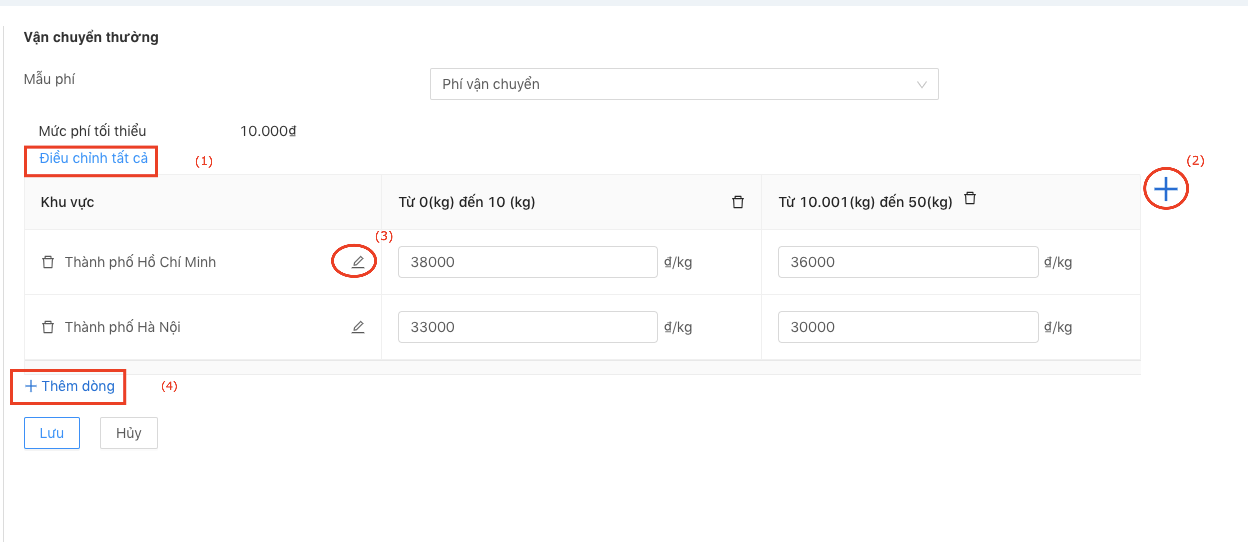This screenshot has height=542, width=1248.
Task: Click the Thành phố Hà Nội row label
Action: pyautogui.click(x=122, y=327)
